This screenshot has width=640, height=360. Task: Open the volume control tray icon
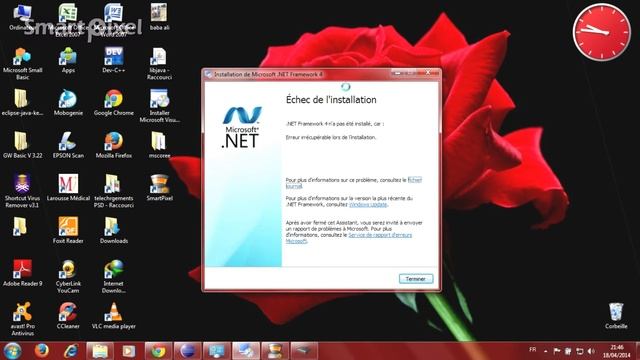point(591,351)
